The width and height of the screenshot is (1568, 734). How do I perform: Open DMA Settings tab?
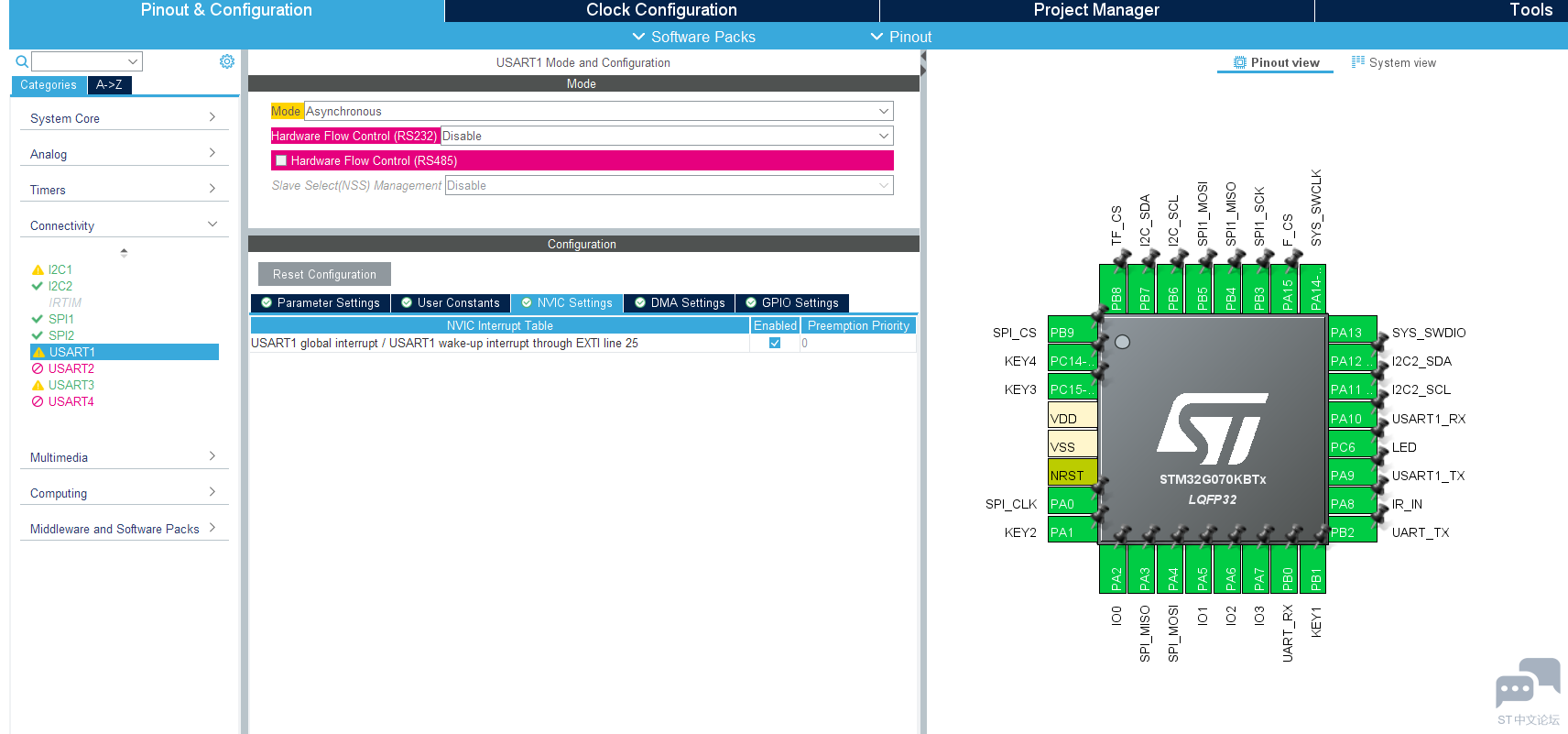[680, 302]
